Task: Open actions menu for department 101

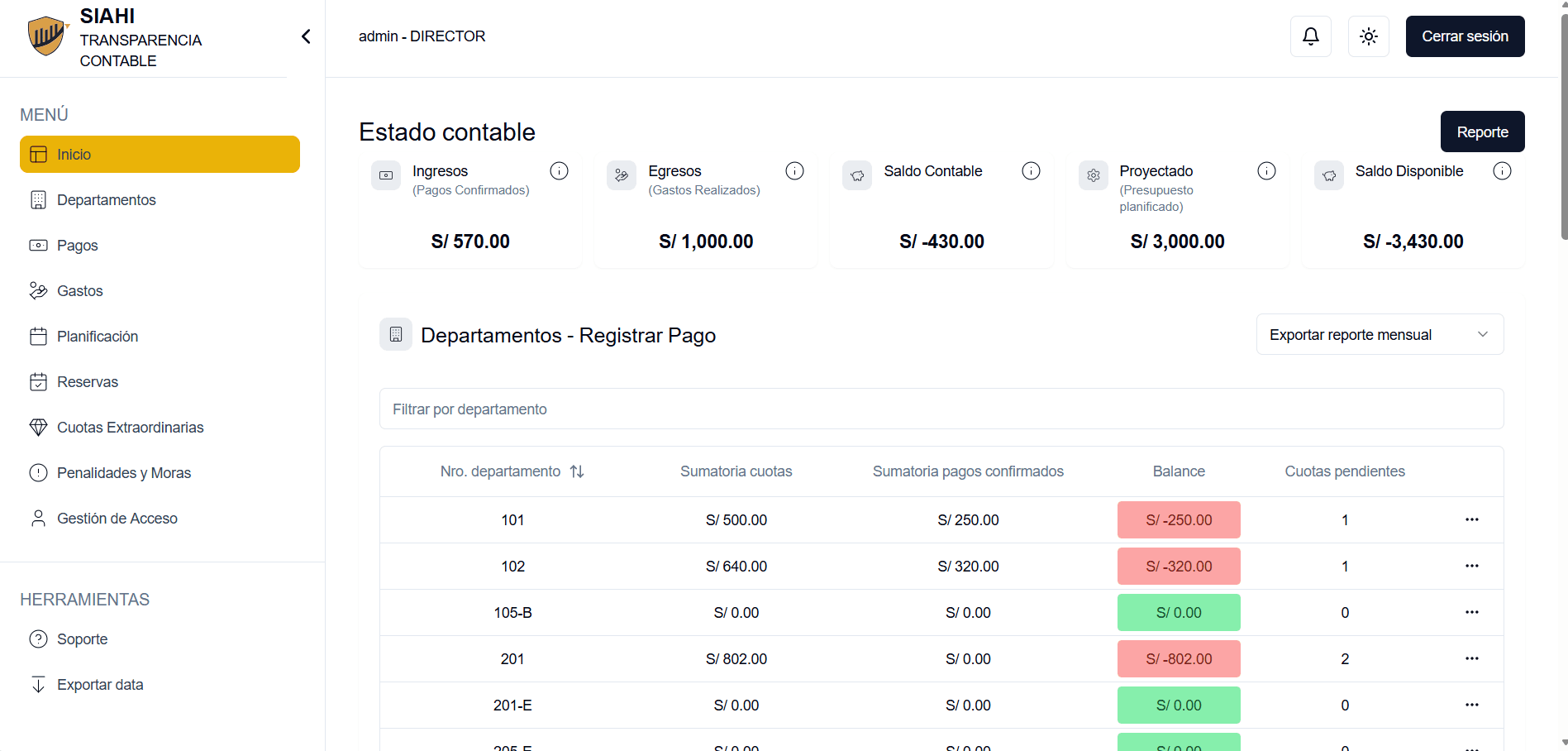Action: coord(1471,519)
